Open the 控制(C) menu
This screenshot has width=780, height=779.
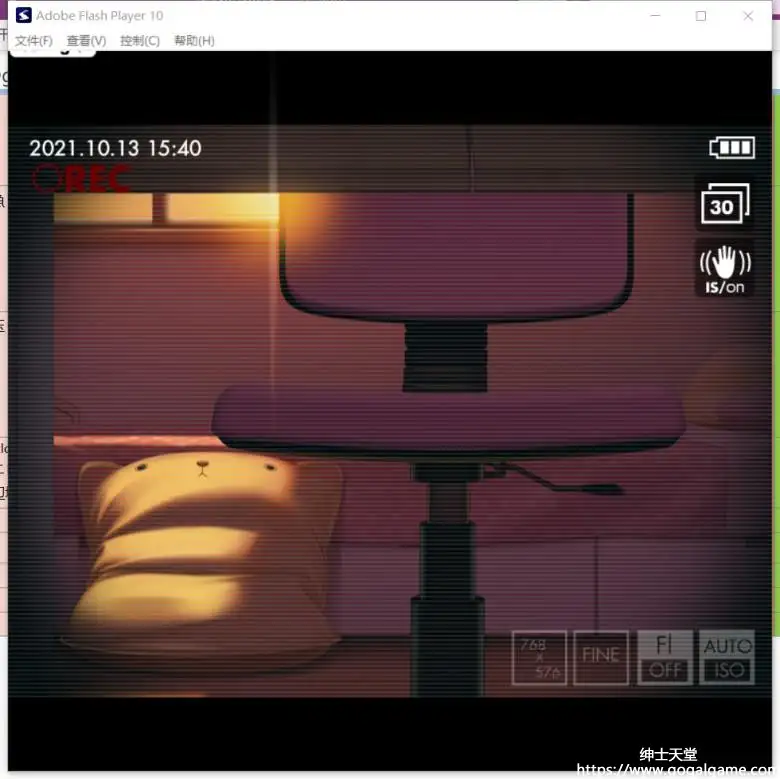tap(139, 41)
